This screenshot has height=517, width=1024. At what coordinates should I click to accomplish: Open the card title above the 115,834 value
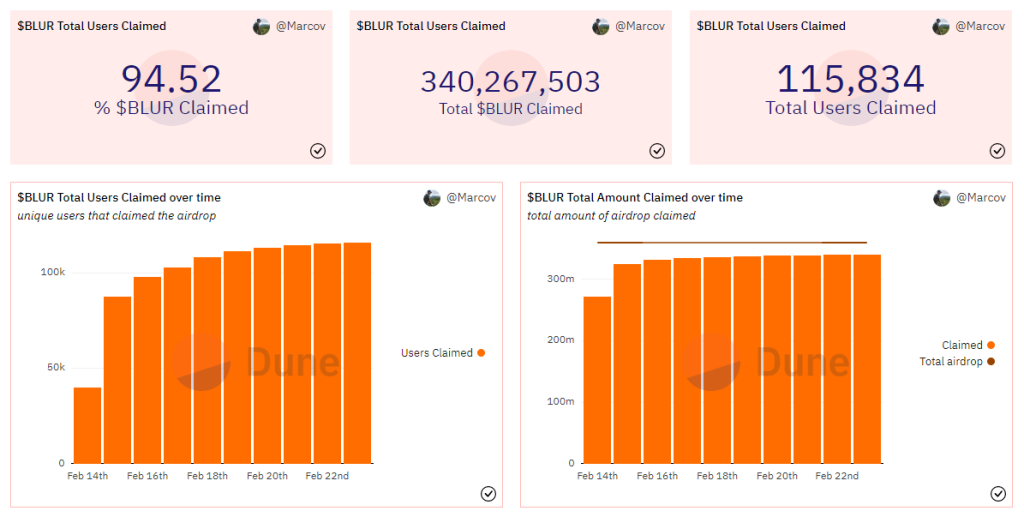pyautogui.click(x=771, y=26)
